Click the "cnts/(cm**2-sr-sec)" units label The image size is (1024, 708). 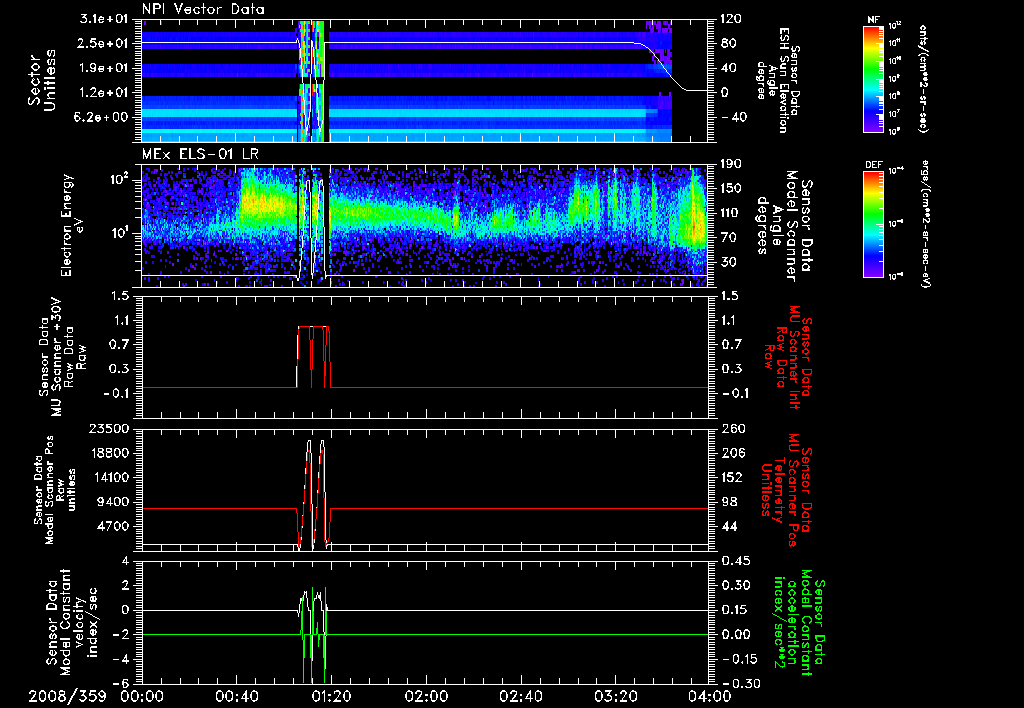[x=923, y=78]
